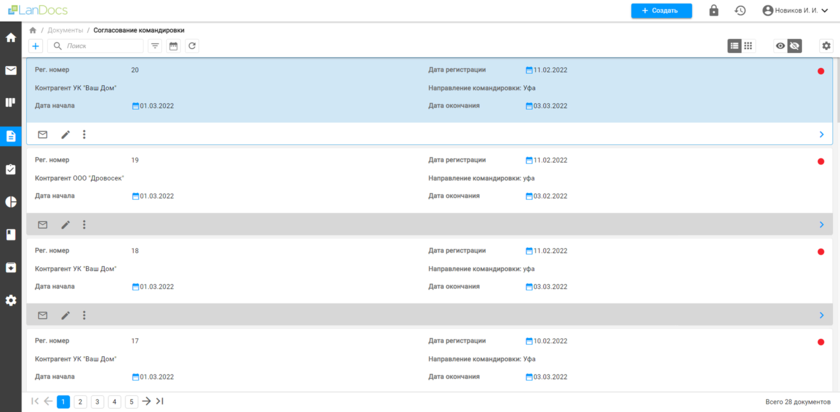The height and width of the screenshot is (412, 840).
Task: Expand document 20 with right chevron
Action: (x=821, y=134)
